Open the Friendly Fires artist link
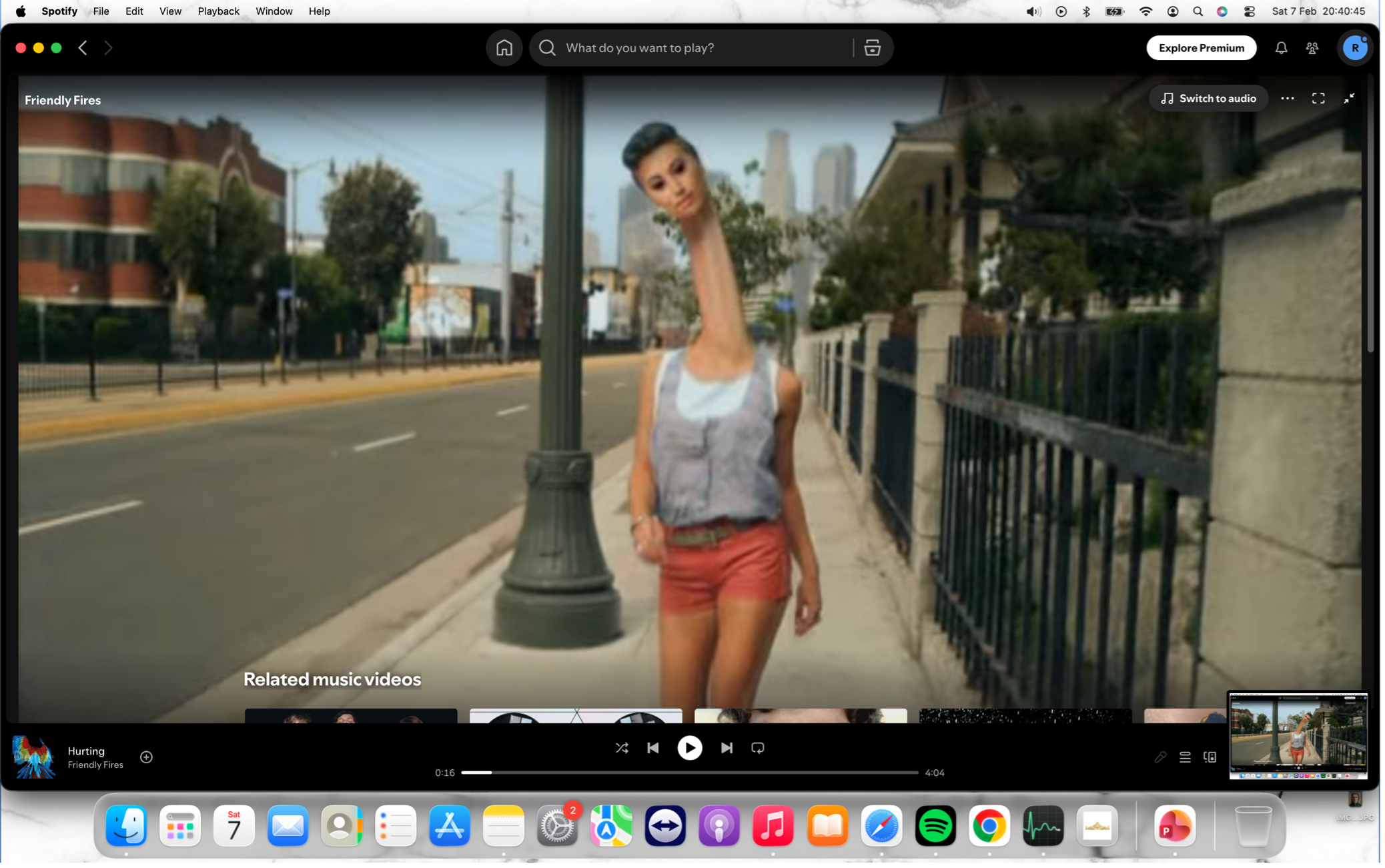This screenshot has width=1385, height=868. [x=95, y=765]
